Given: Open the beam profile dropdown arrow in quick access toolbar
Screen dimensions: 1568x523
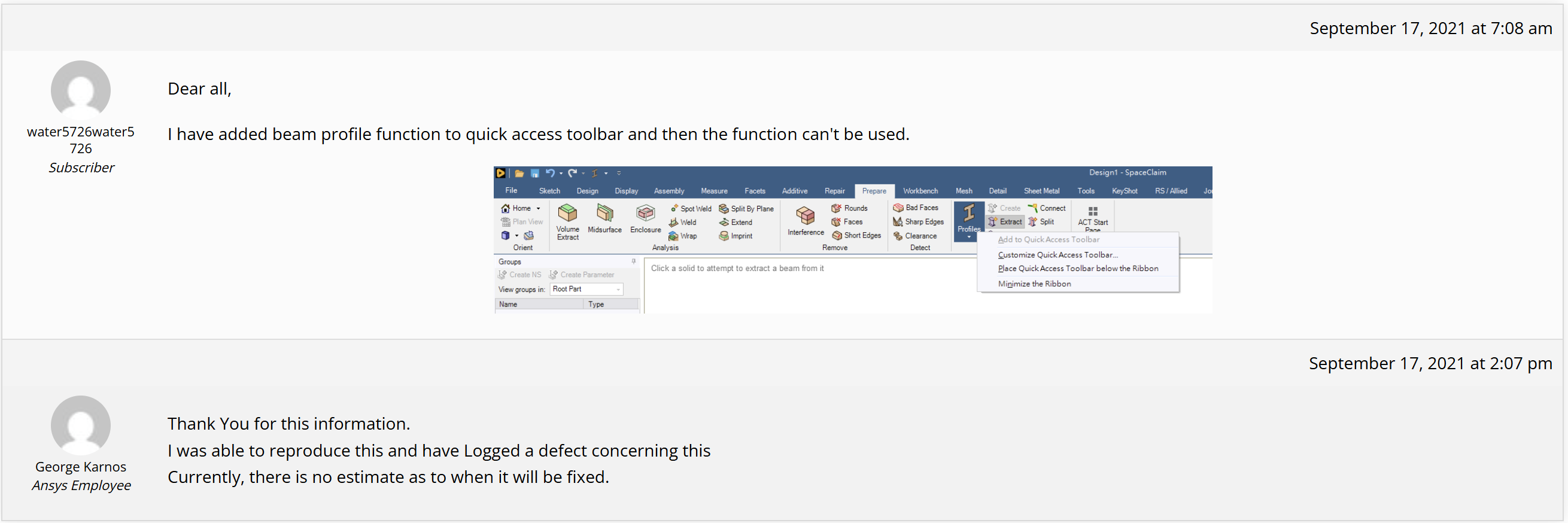Looking at the screenshot, I should (x=606, y=174).
